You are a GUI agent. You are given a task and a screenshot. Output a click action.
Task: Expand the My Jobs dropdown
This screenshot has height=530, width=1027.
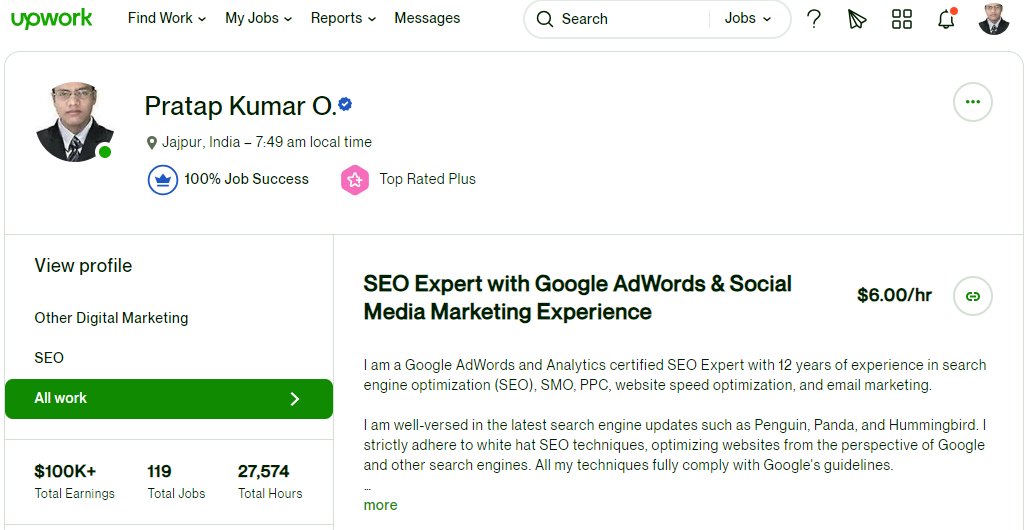(259, 18)
